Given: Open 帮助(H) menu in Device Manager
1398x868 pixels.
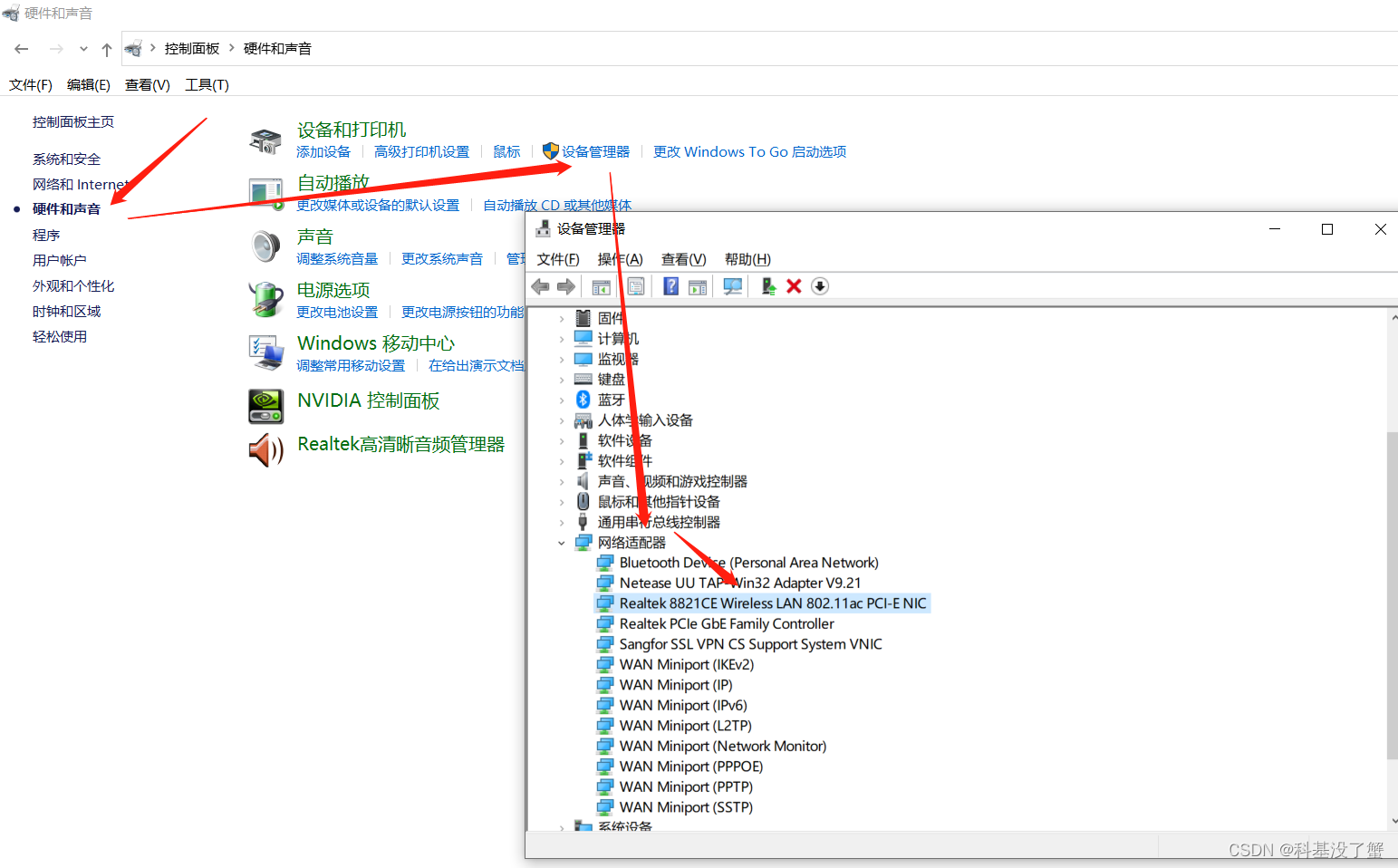Looking at the screenshot, I should 747,259.
